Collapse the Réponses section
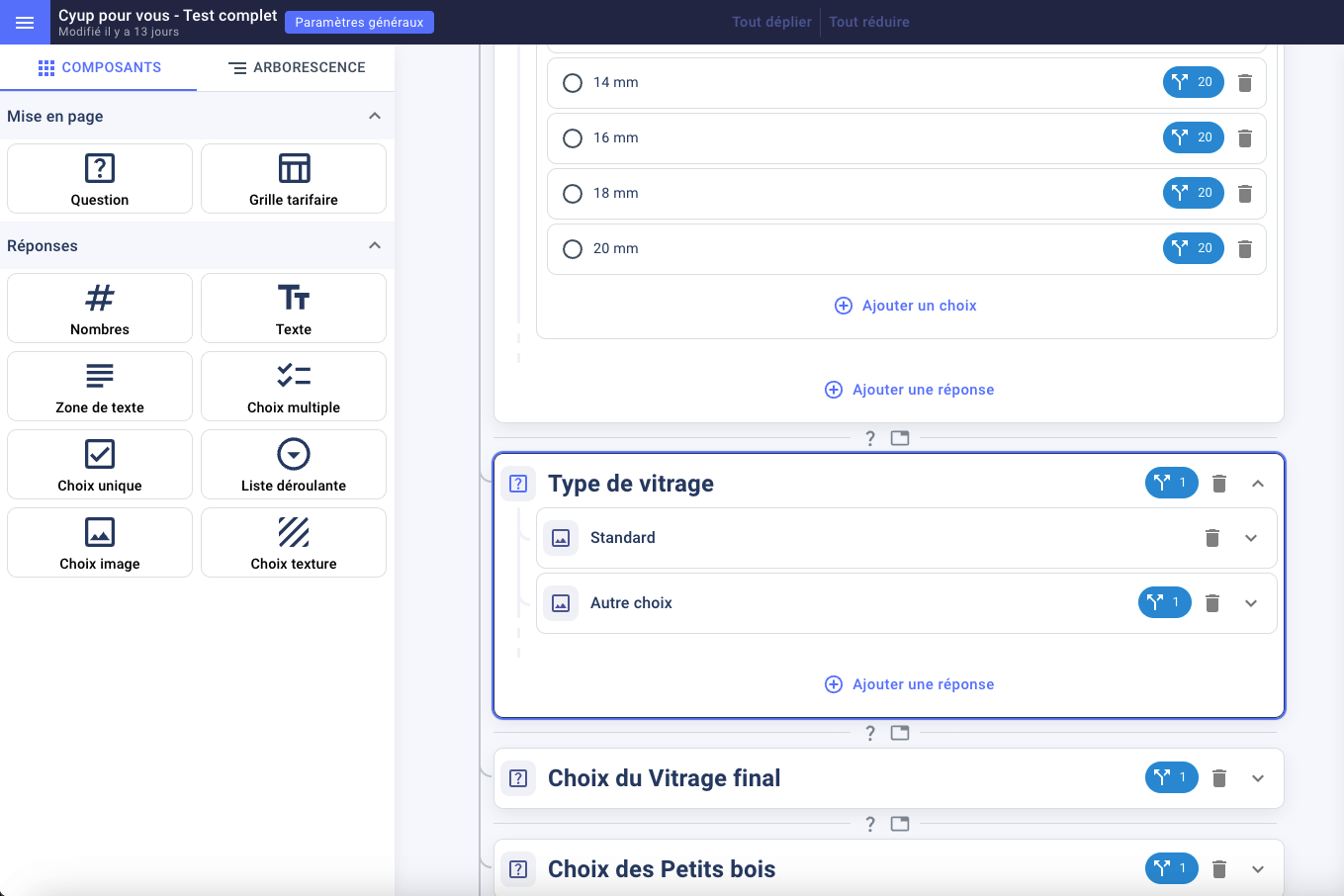The image size is (1344, 896). click(x=375, y=245)
